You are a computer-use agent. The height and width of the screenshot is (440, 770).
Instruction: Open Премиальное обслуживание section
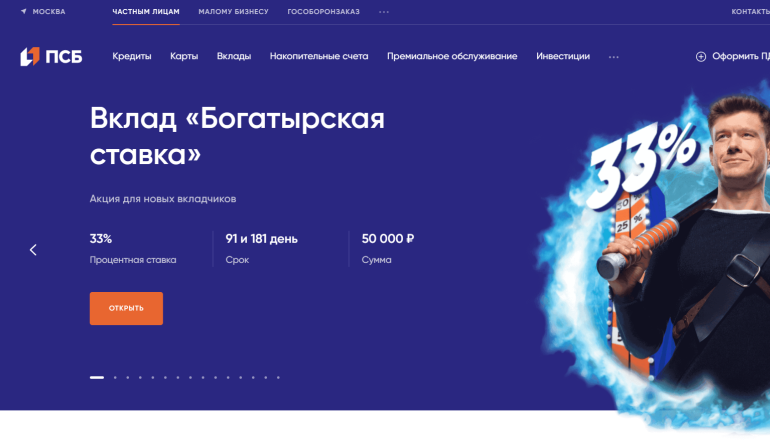coord(452,56)
